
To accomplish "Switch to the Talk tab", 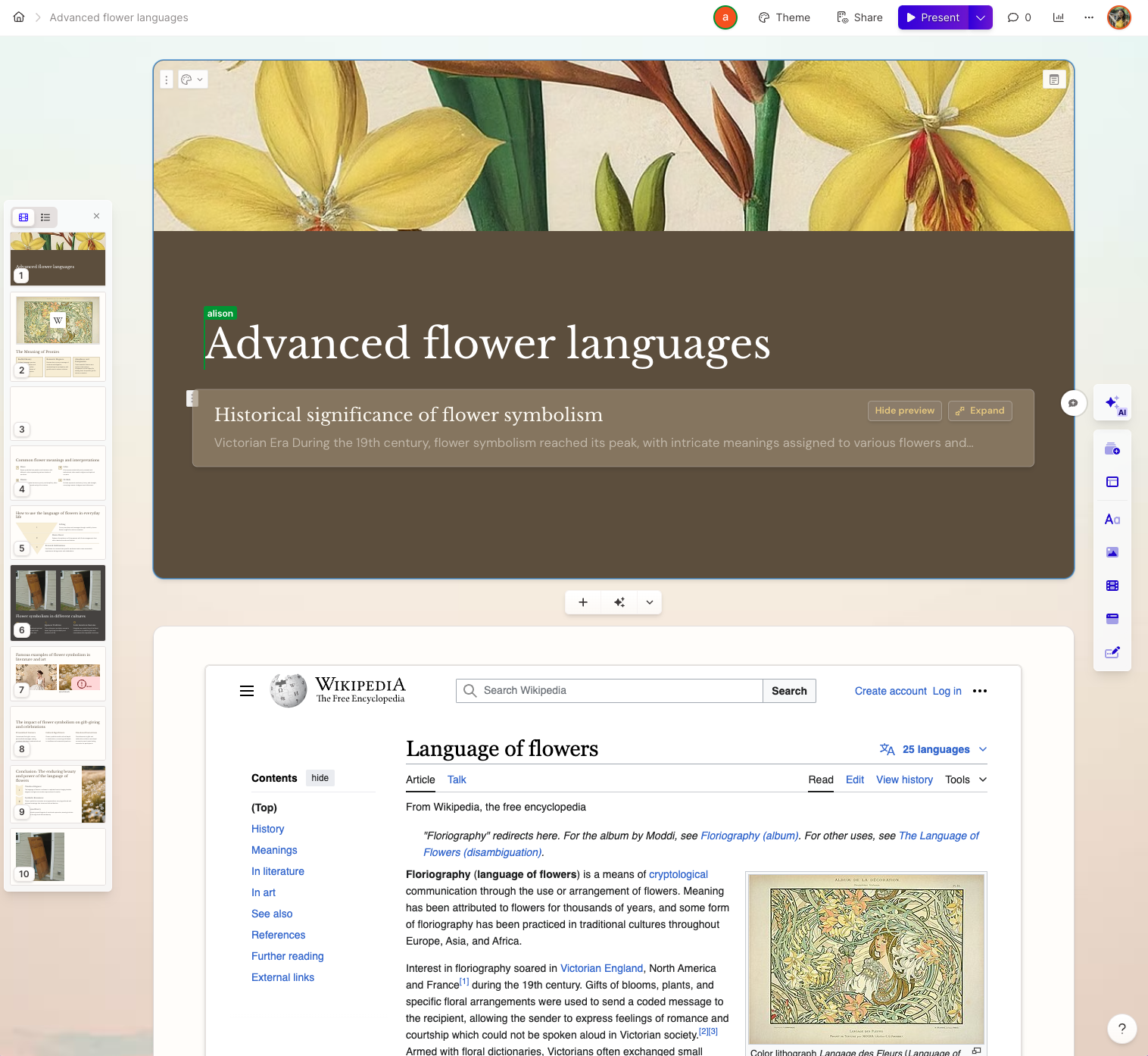I will tap(457, 780).
